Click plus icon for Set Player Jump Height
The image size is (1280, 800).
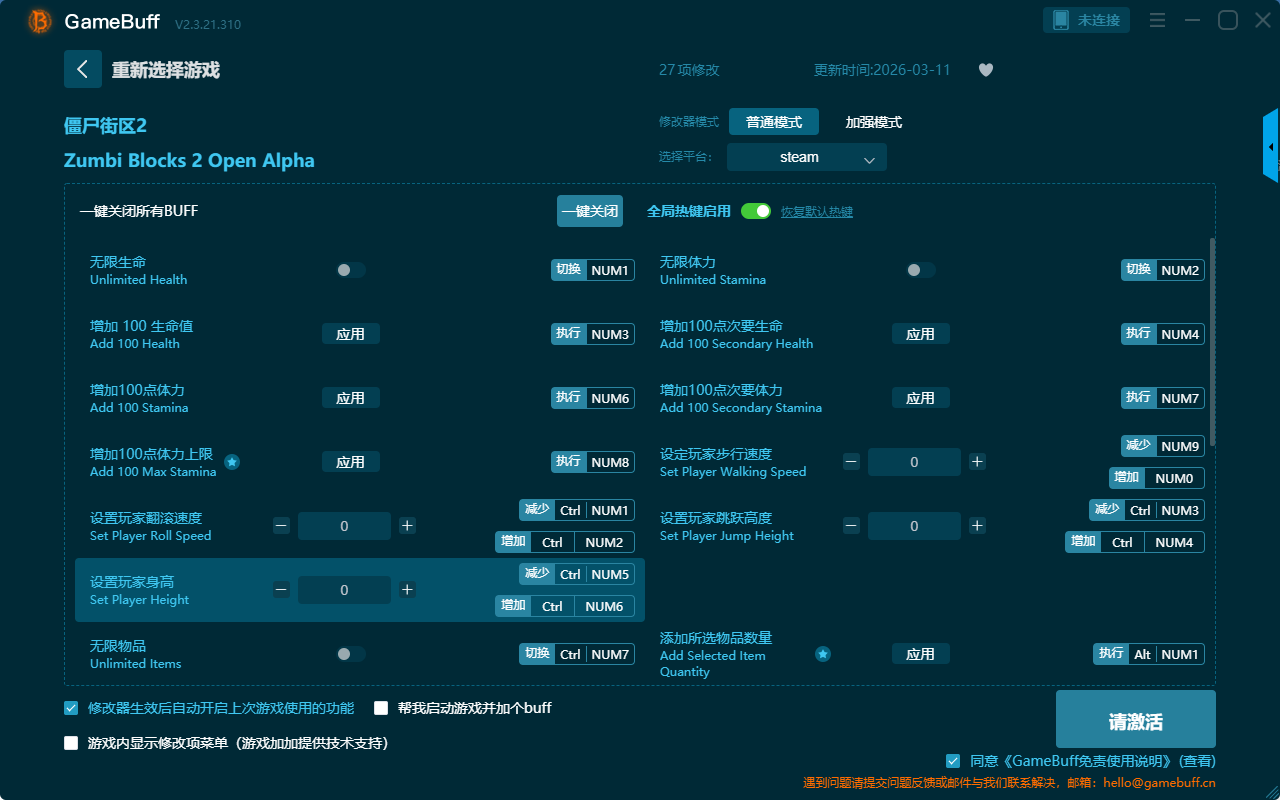point(977,526)
